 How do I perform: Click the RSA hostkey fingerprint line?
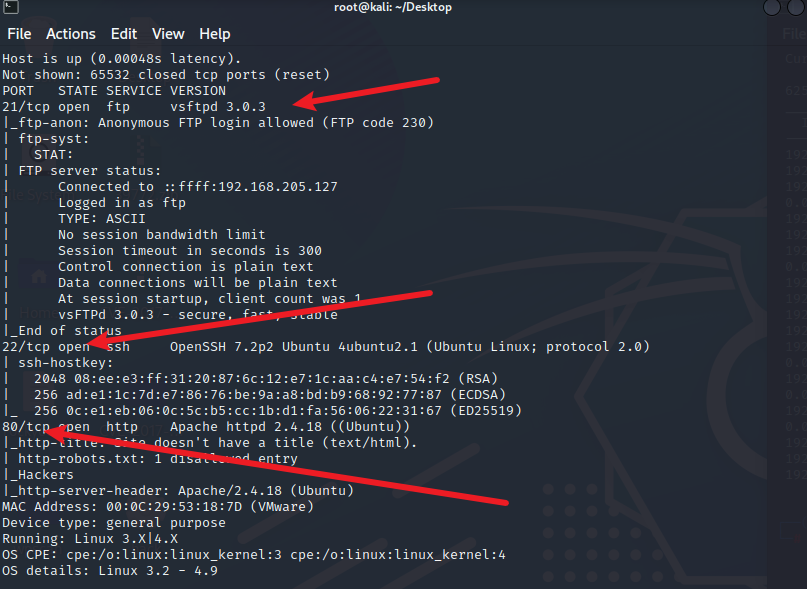(x=266, y=378)
